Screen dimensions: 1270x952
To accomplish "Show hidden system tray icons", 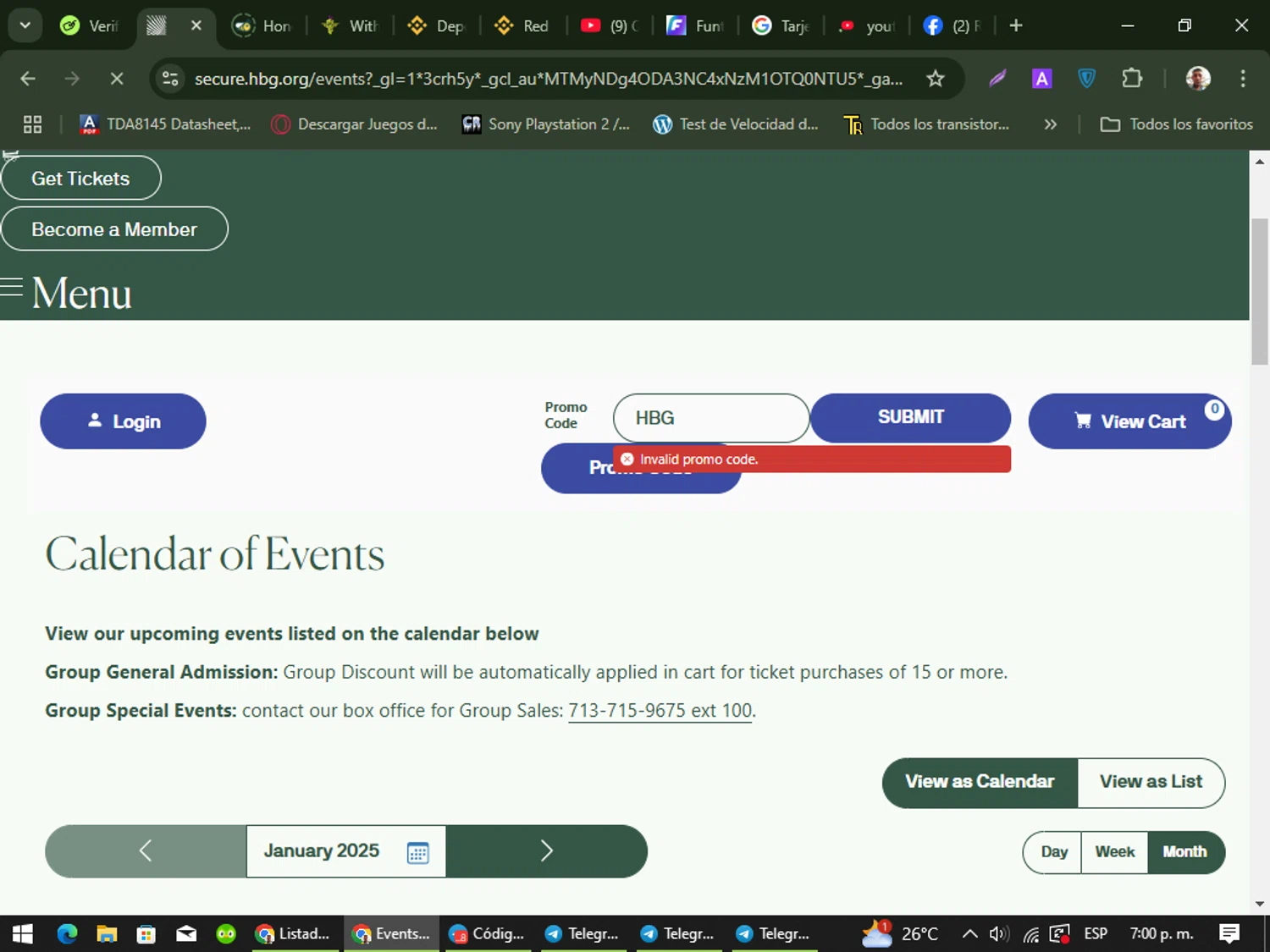I will pyautogui.click(x=970, y=933).
